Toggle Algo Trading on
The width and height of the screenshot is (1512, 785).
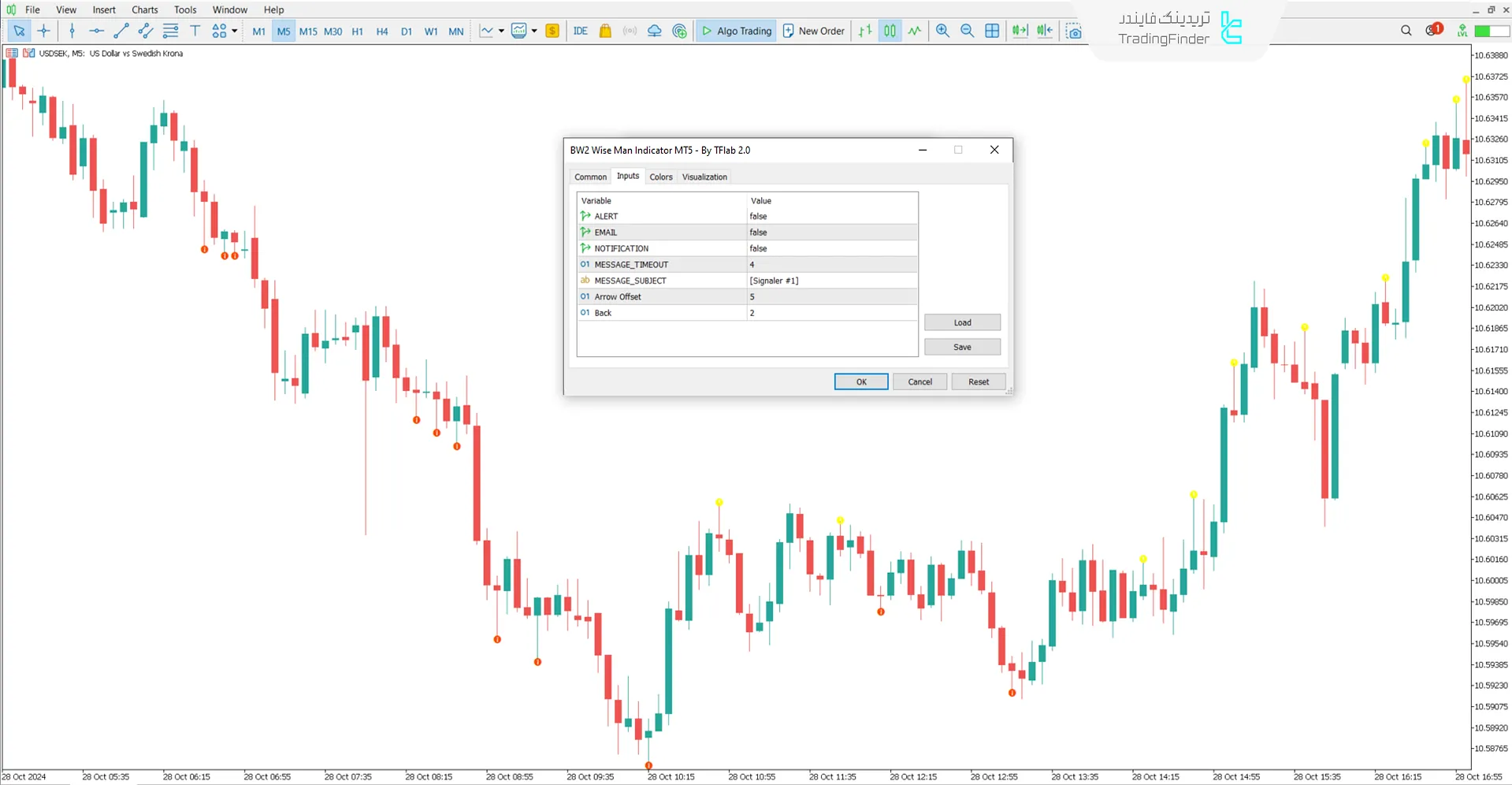736,31
